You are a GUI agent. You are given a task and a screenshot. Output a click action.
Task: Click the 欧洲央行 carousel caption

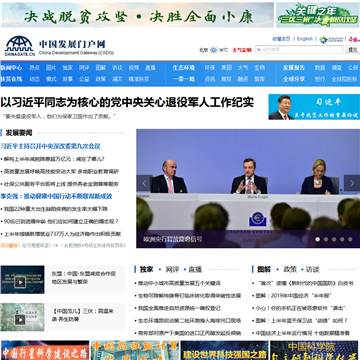[x=173, y=239]
